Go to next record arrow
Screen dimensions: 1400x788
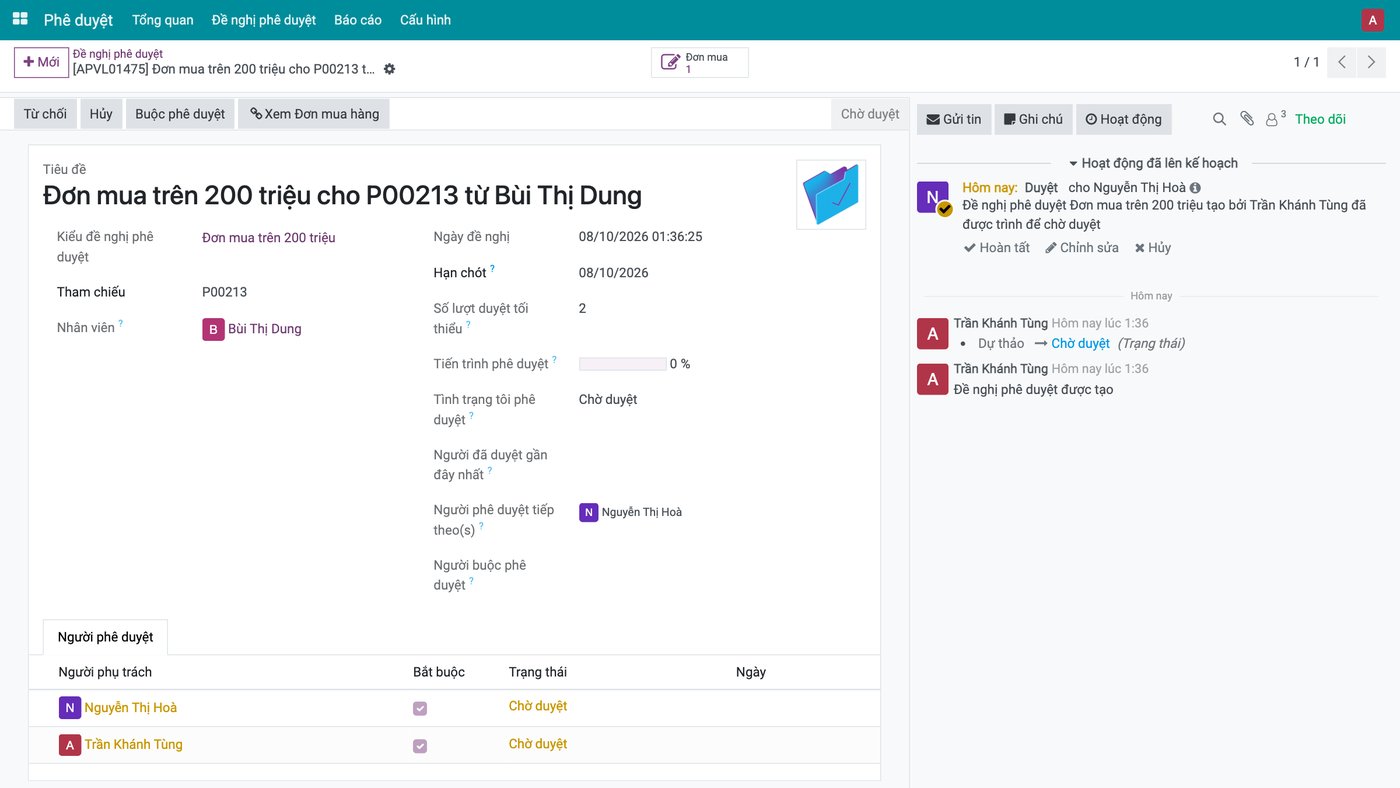(x=1371, y=62)
